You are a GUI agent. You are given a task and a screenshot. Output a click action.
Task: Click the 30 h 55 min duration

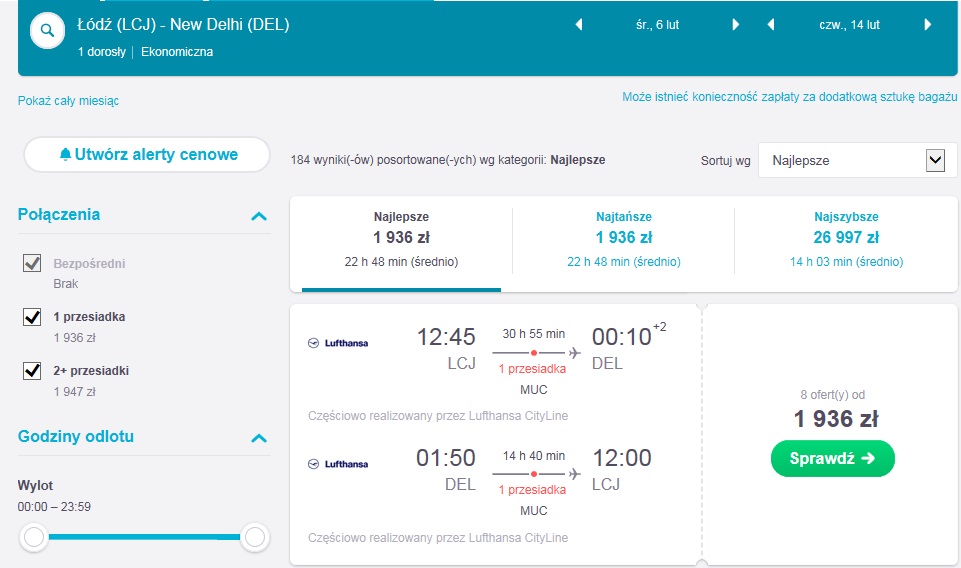[x=534, y=334]
